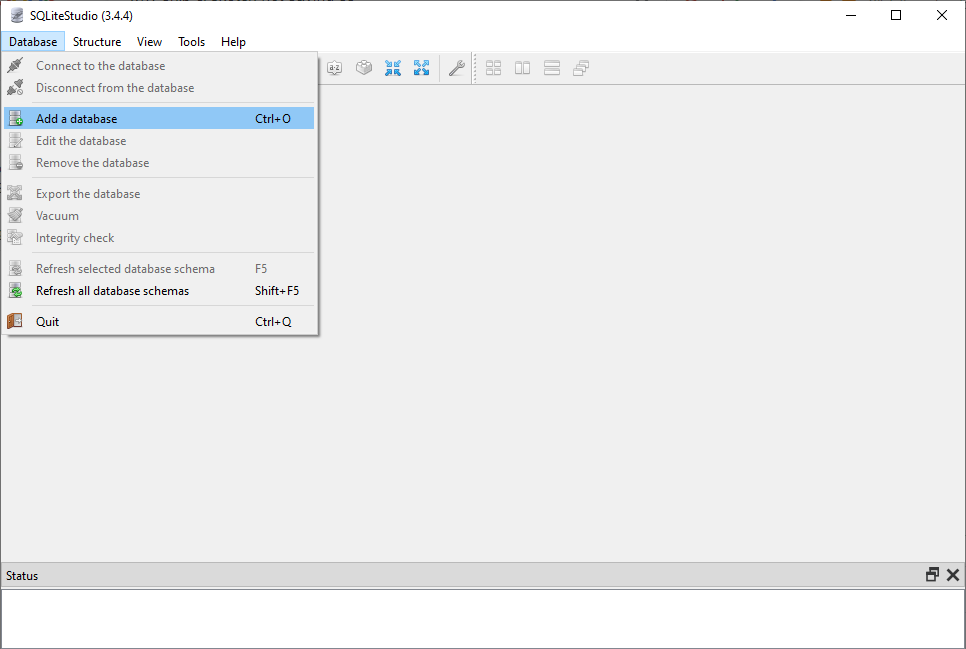966x649 pixels.
Task: Click the Refresh all database schemas icon
Action: [15, 291]
